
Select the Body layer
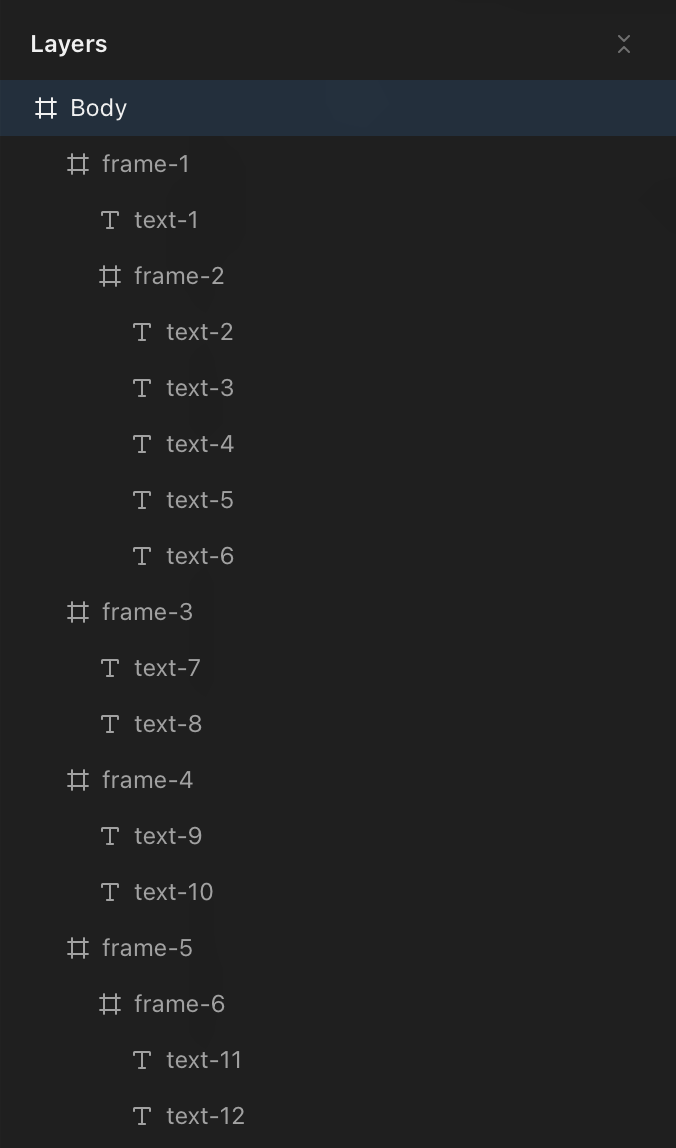(97, 107)
